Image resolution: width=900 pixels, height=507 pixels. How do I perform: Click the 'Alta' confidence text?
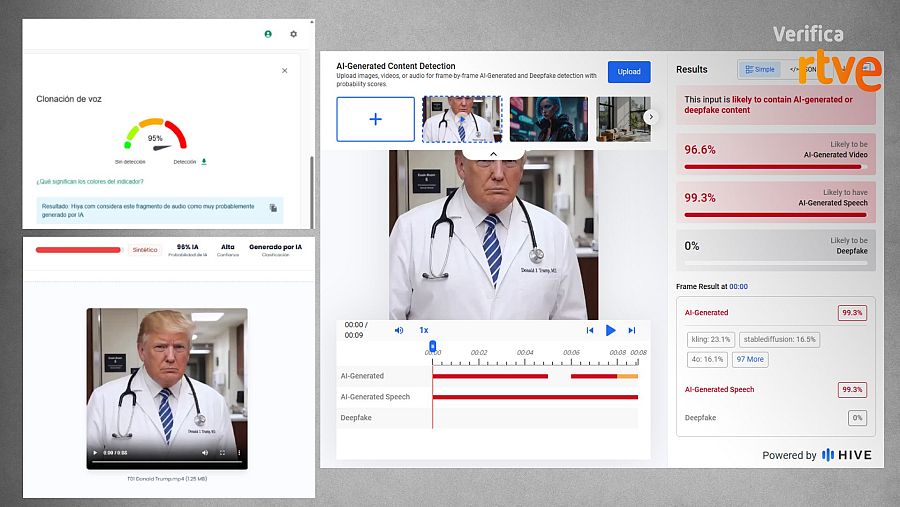point(228,247)
